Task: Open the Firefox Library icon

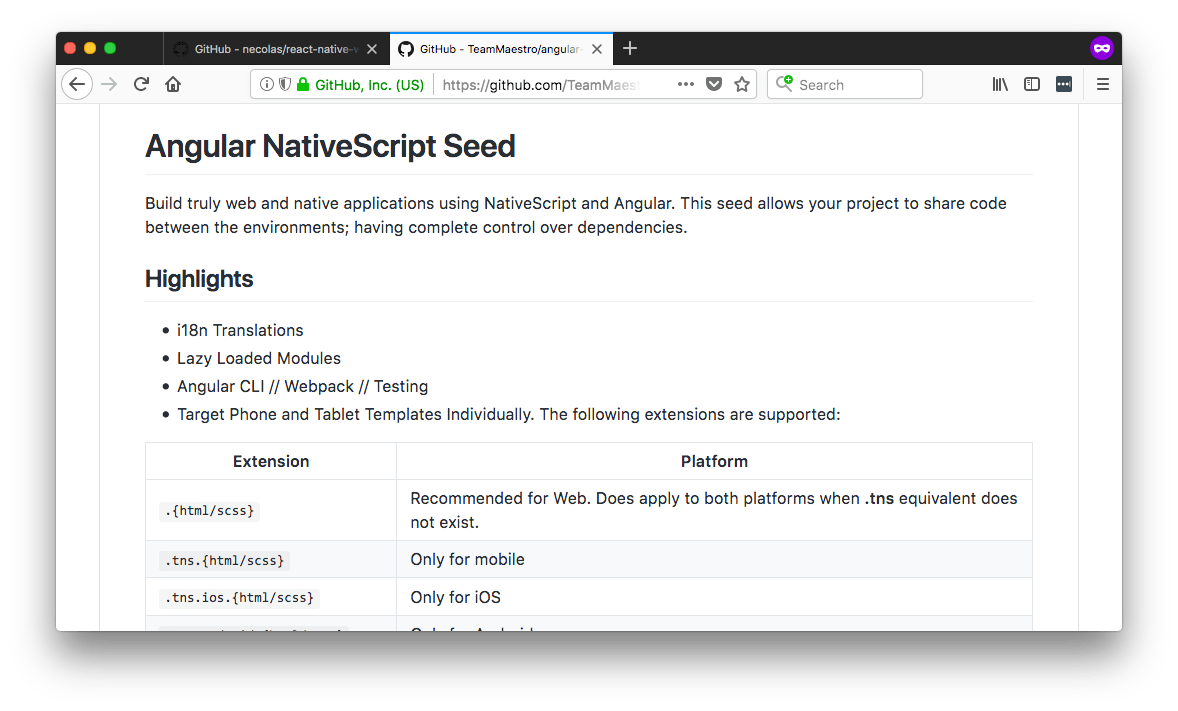Action: (1000, 84)
